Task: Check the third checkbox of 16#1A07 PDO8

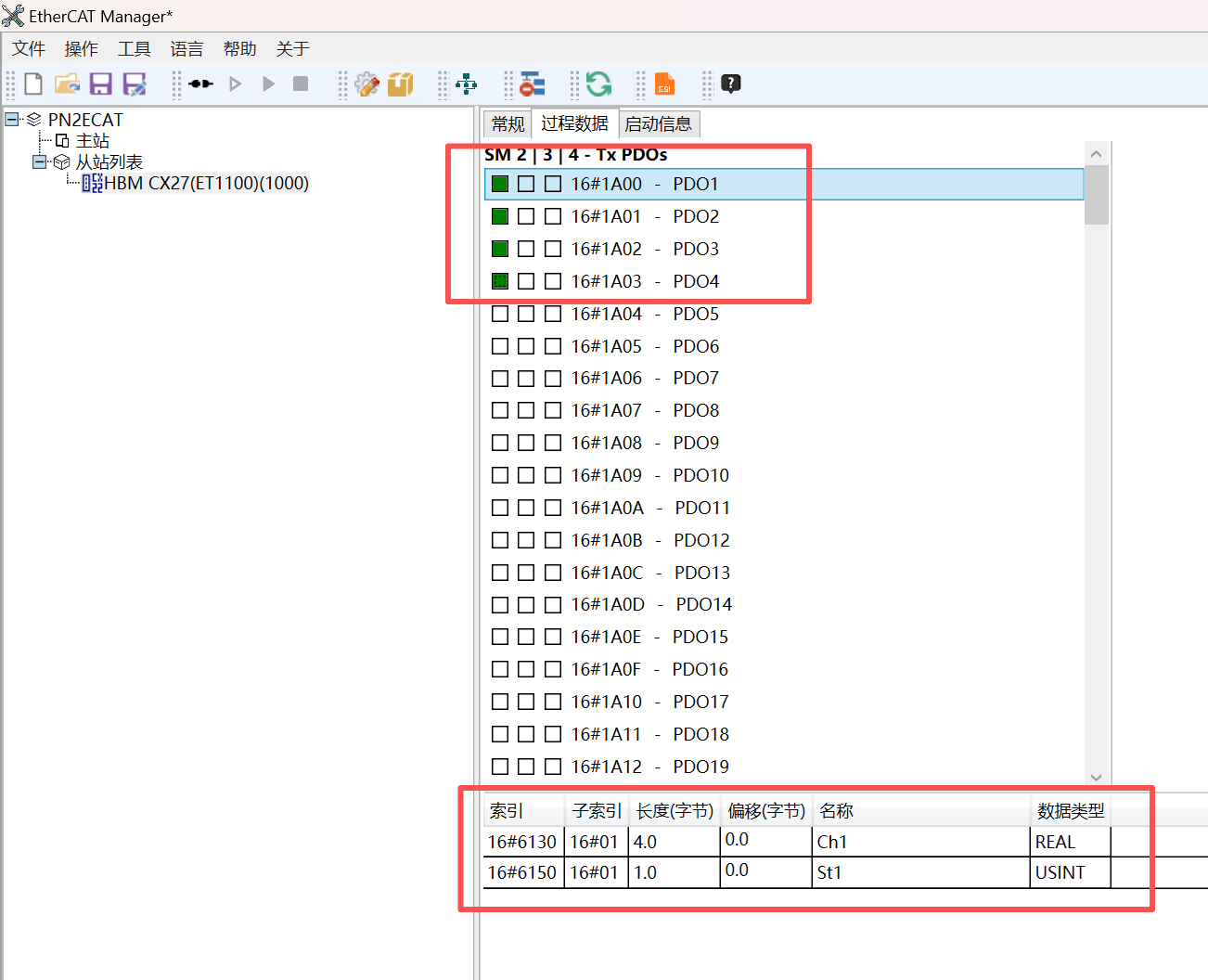Action: pyautogui.click(x=553, y=410)
